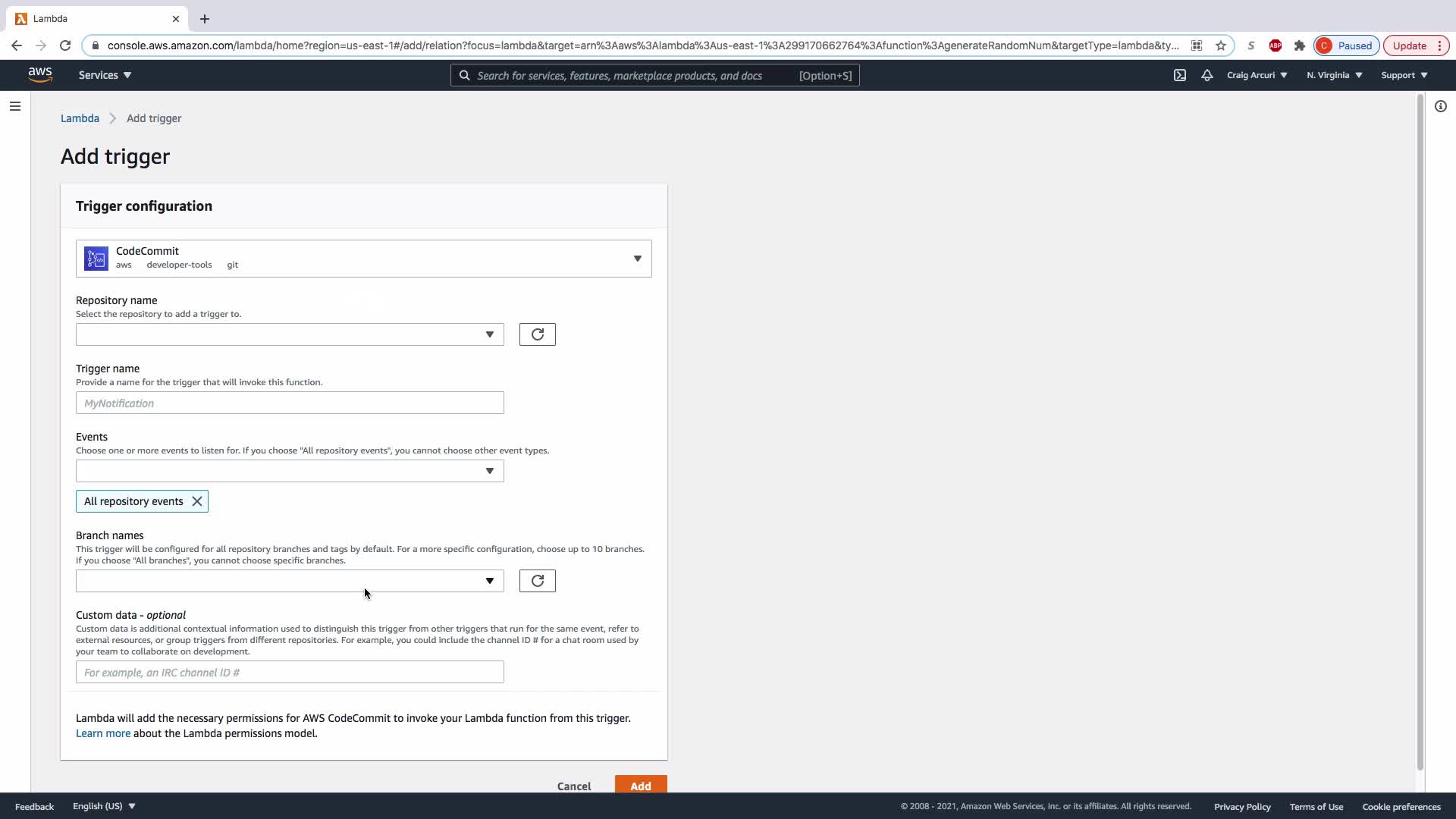Refresh the repository name list
Image resolution: width=1456 pixels, height=819 pixels.
pos(537,334)
